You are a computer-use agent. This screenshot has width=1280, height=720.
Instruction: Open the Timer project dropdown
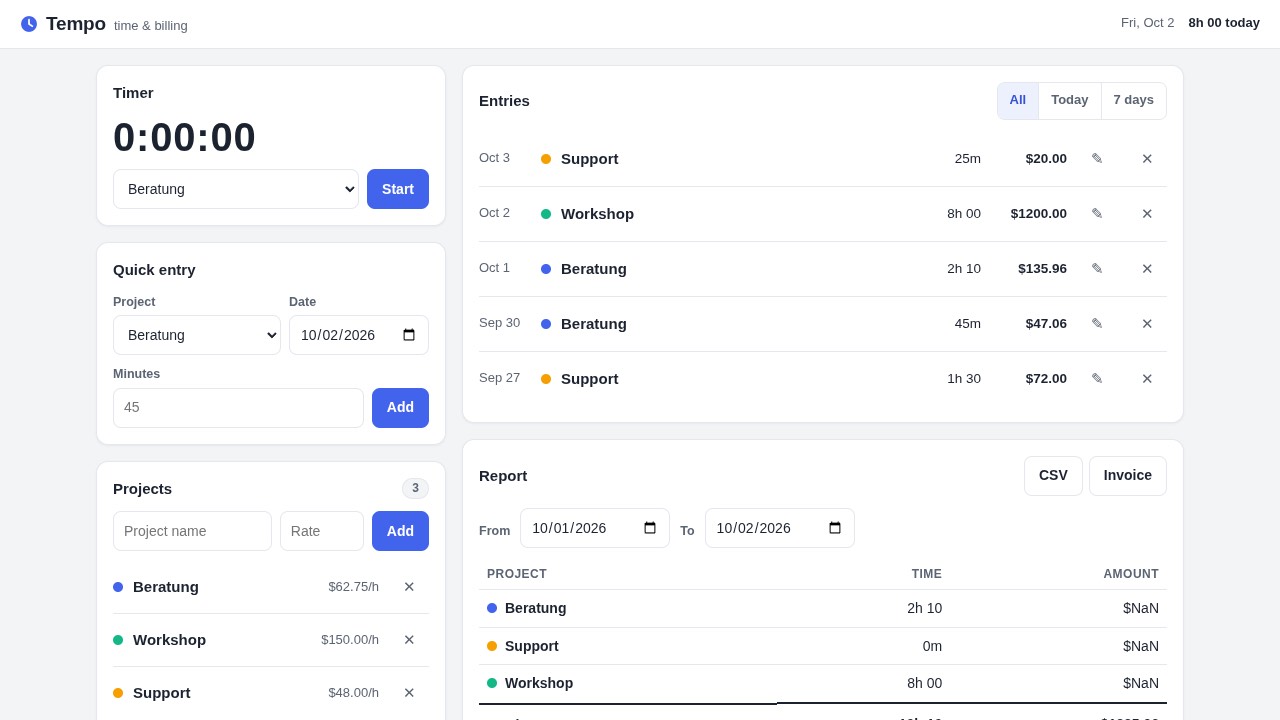236,189
